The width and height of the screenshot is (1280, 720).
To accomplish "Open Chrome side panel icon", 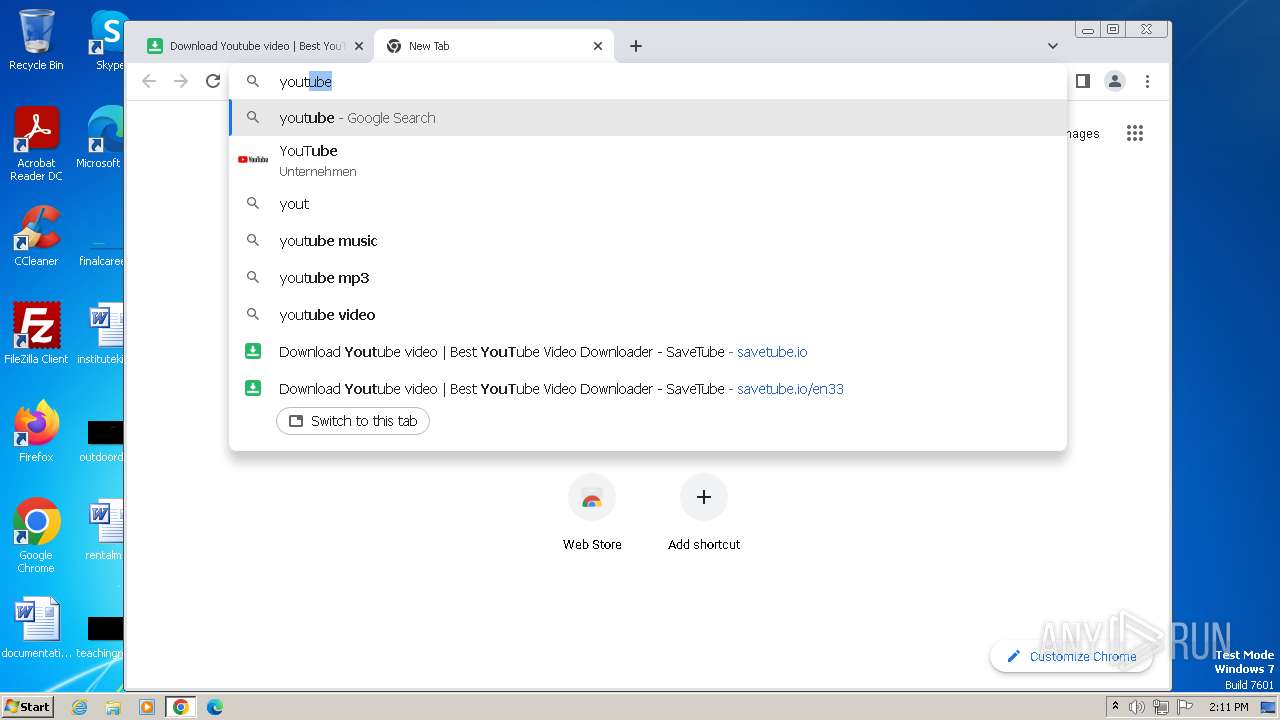I will 1082,81.
